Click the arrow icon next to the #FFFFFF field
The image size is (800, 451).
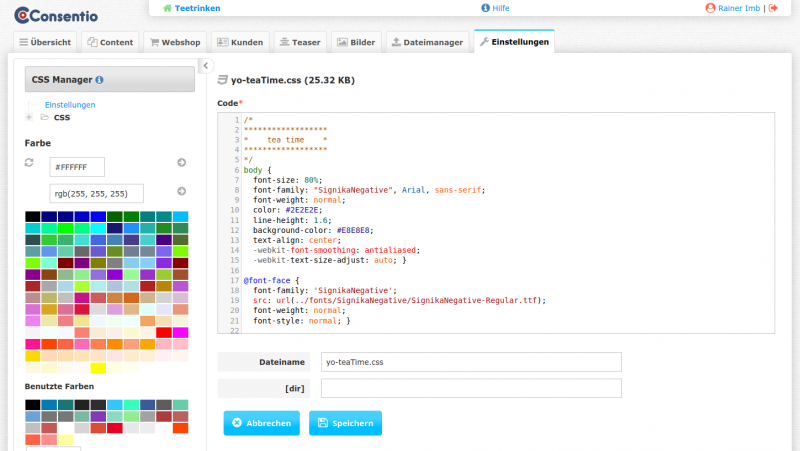182,162
